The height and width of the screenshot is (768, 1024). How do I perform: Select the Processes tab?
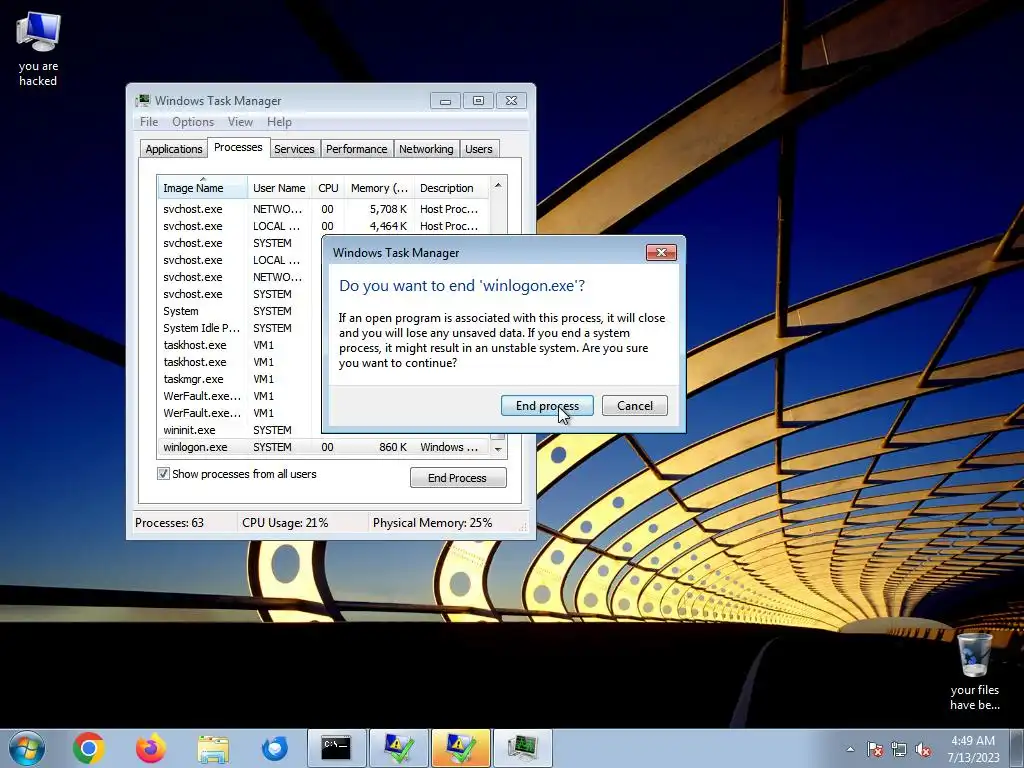click(238, 148)
